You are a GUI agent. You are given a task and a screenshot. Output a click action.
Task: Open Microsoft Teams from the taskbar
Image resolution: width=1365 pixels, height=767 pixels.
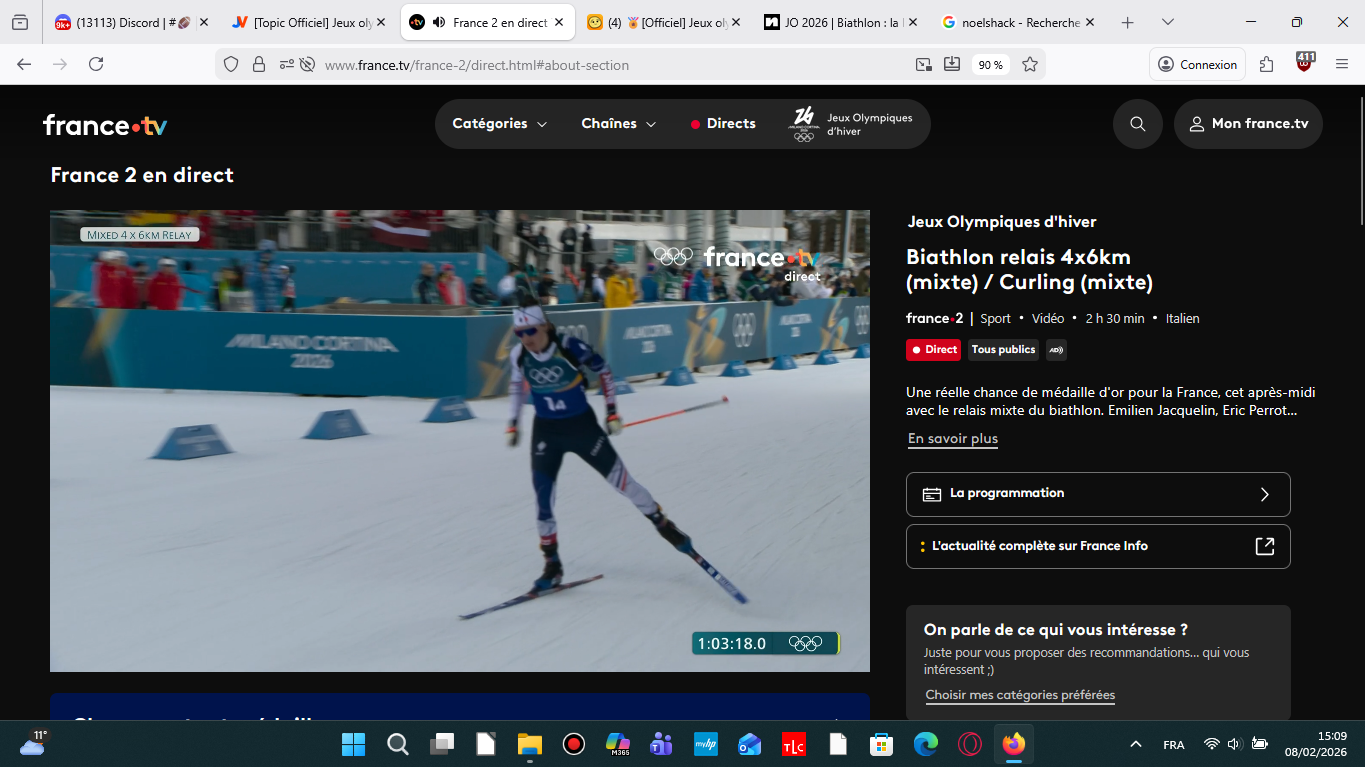[x=661, y=744]
